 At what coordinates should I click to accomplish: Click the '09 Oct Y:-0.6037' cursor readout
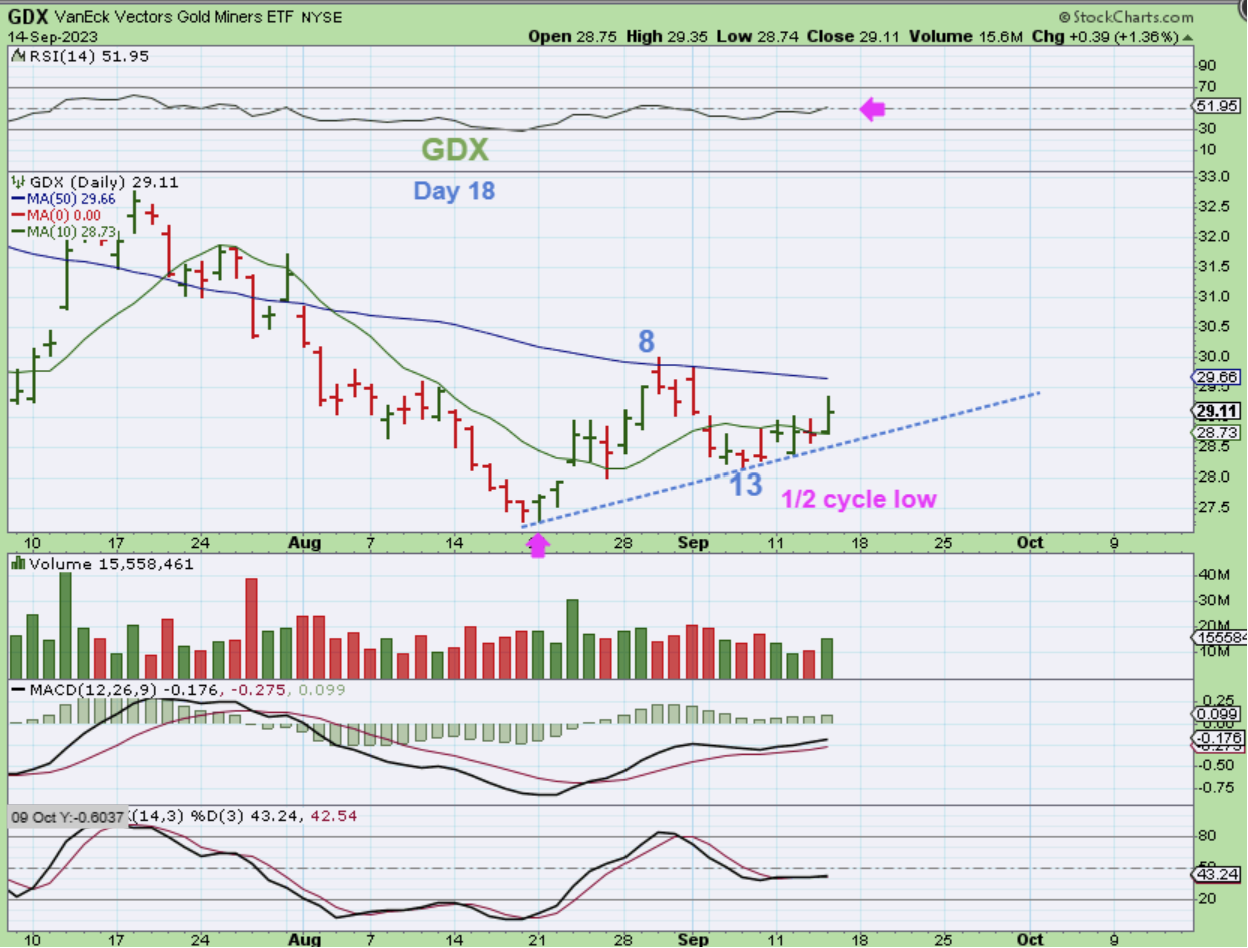coord(67,818)
